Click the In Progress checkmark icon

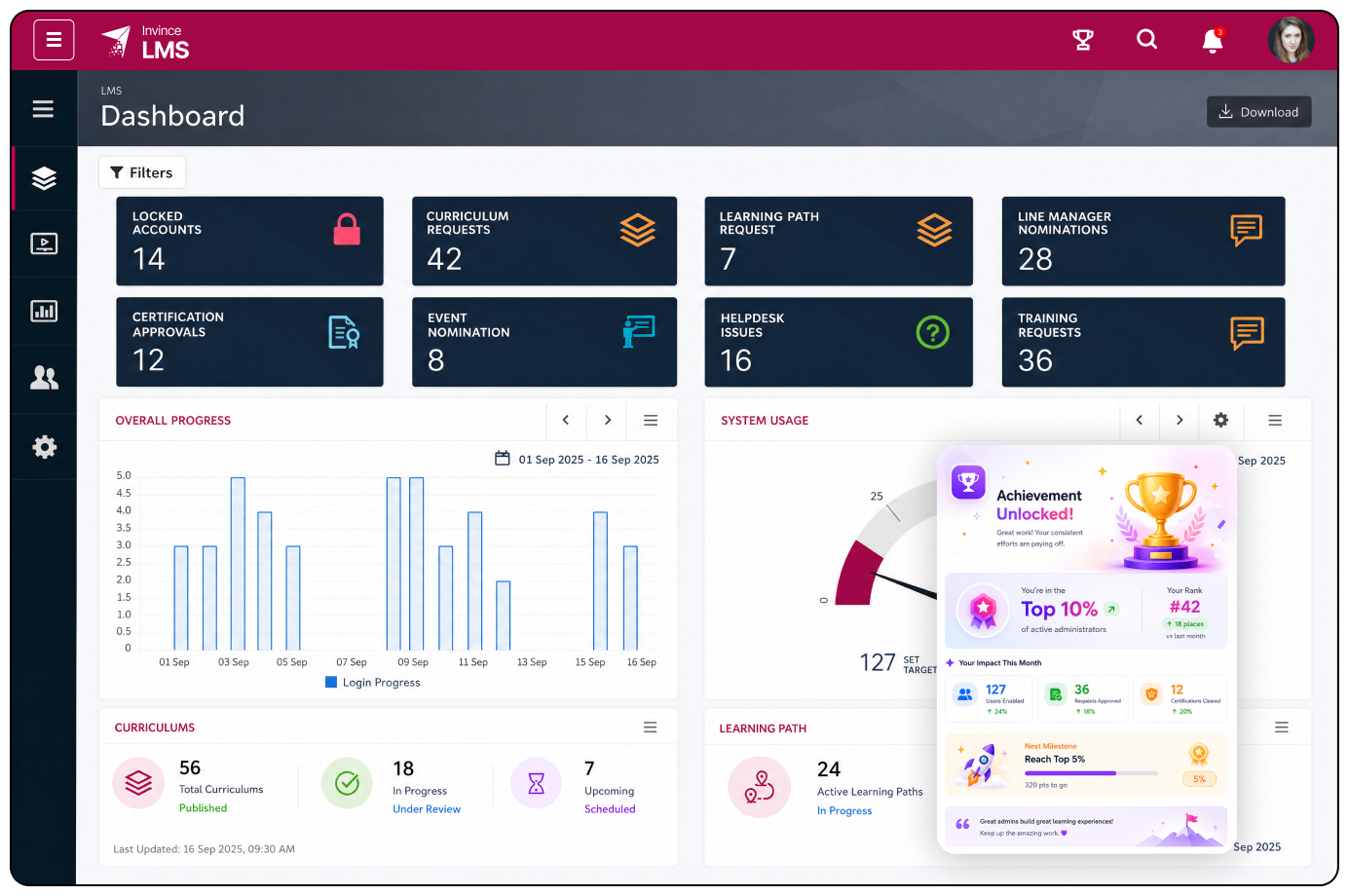(348, 783)
